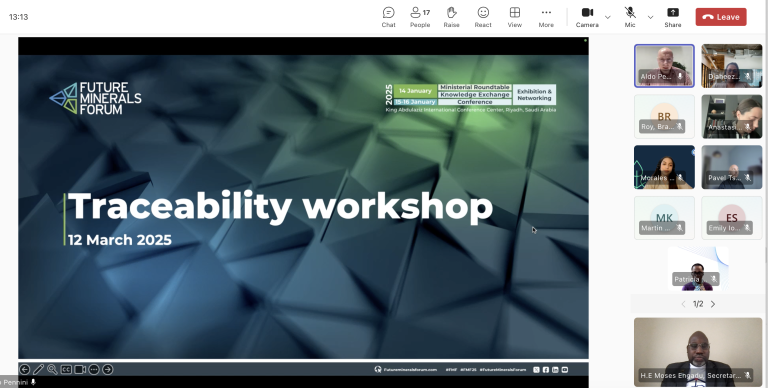Select the pen annotation tool on slide
Screen dimensions: 768x388
(x=38, y=369)
